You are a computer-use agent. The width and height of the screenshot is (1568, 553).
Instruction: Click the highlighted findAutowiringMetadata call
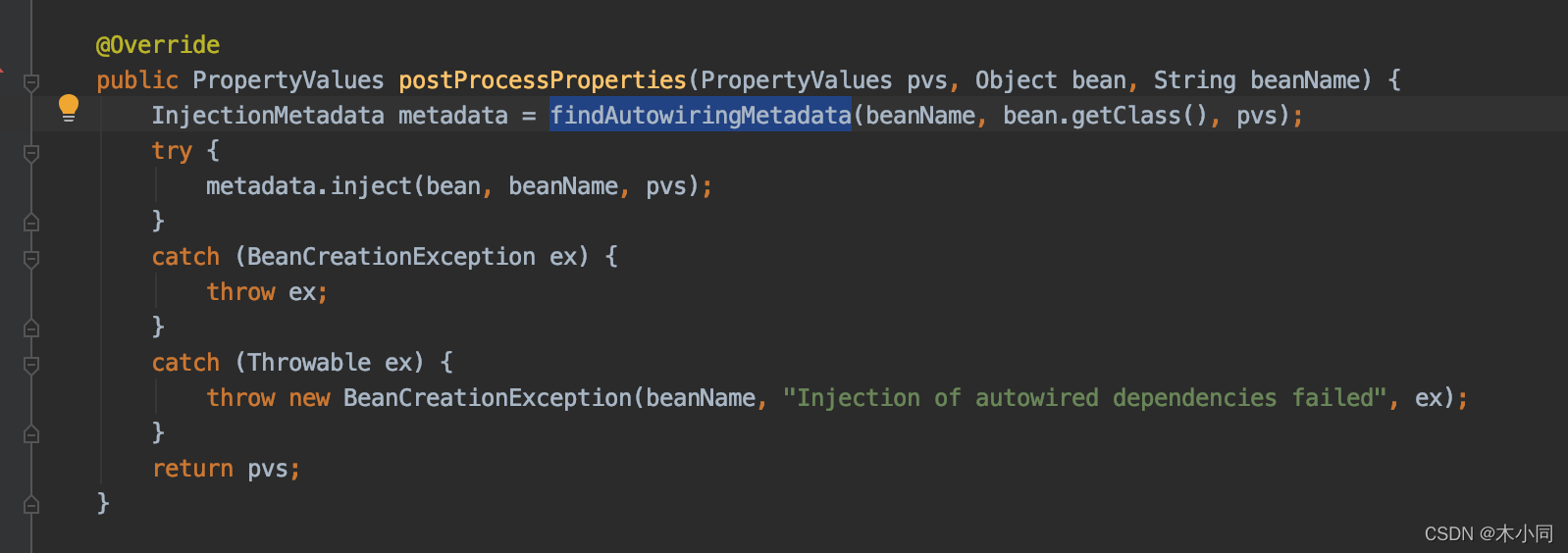pyautogui.click(x=701, y=116)
